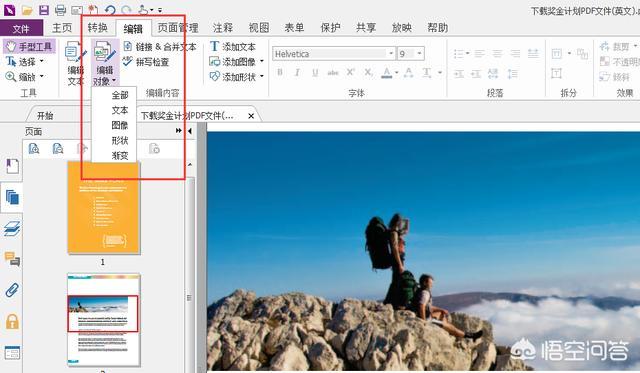
Task: Open the Attachments paperclip panel
Action: 12,291
